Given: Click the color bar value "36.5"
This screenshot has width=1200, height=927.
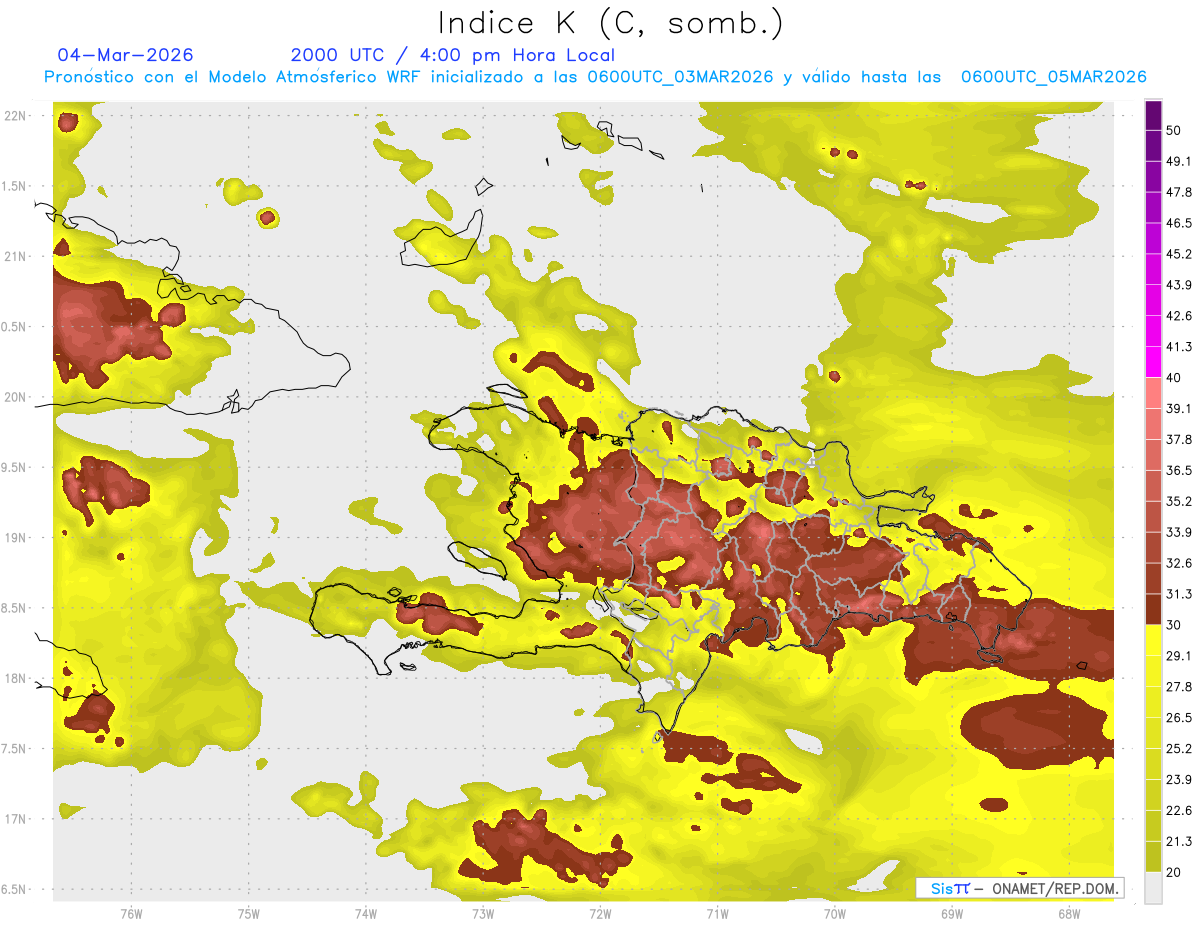Looking at the screenshot, I should (1179, 471).
